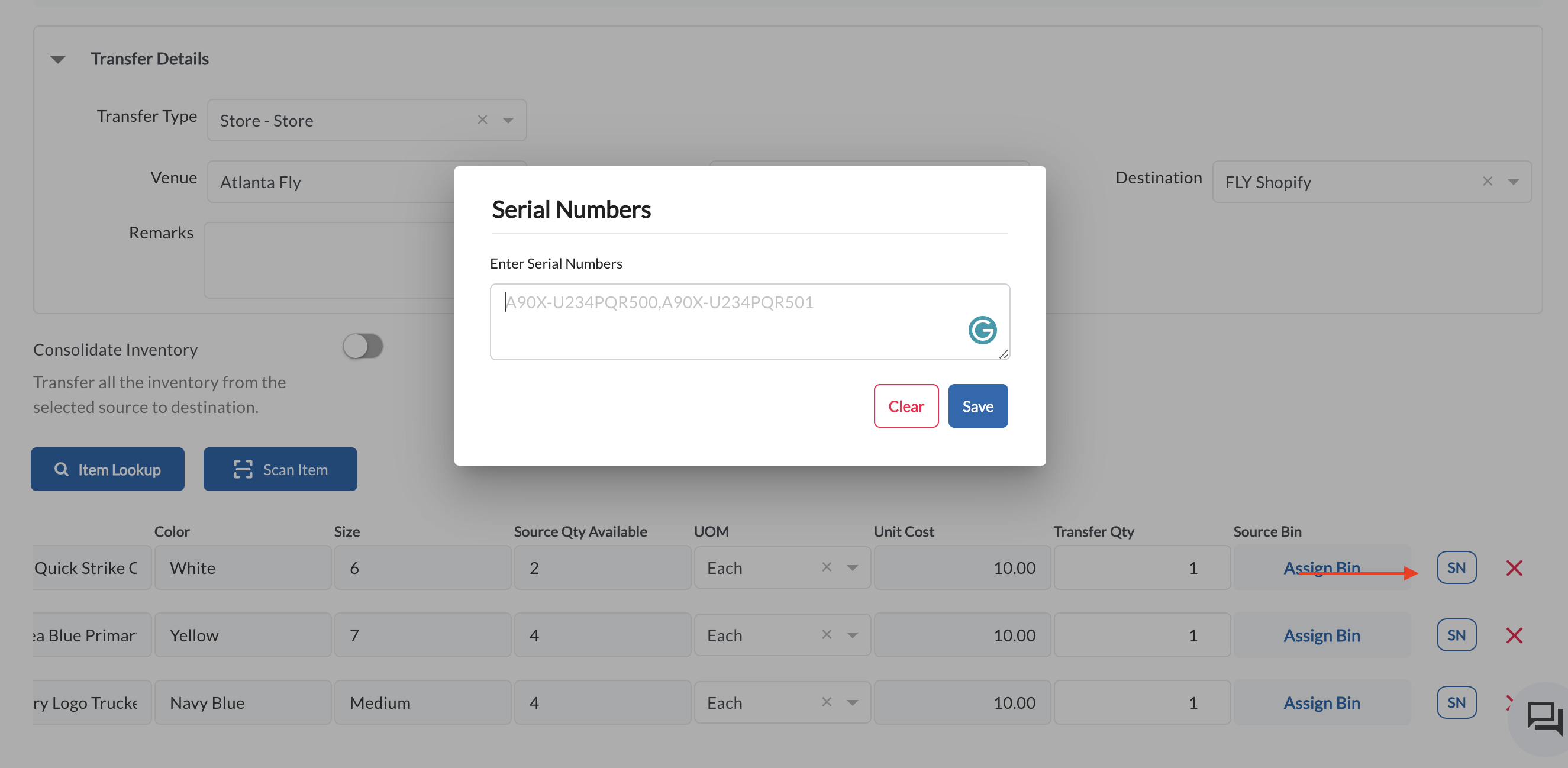Image resolution: width=1568 pixels, height=768 pixels.
Task: Clear the Transfer Type selection
Action: 482,120
